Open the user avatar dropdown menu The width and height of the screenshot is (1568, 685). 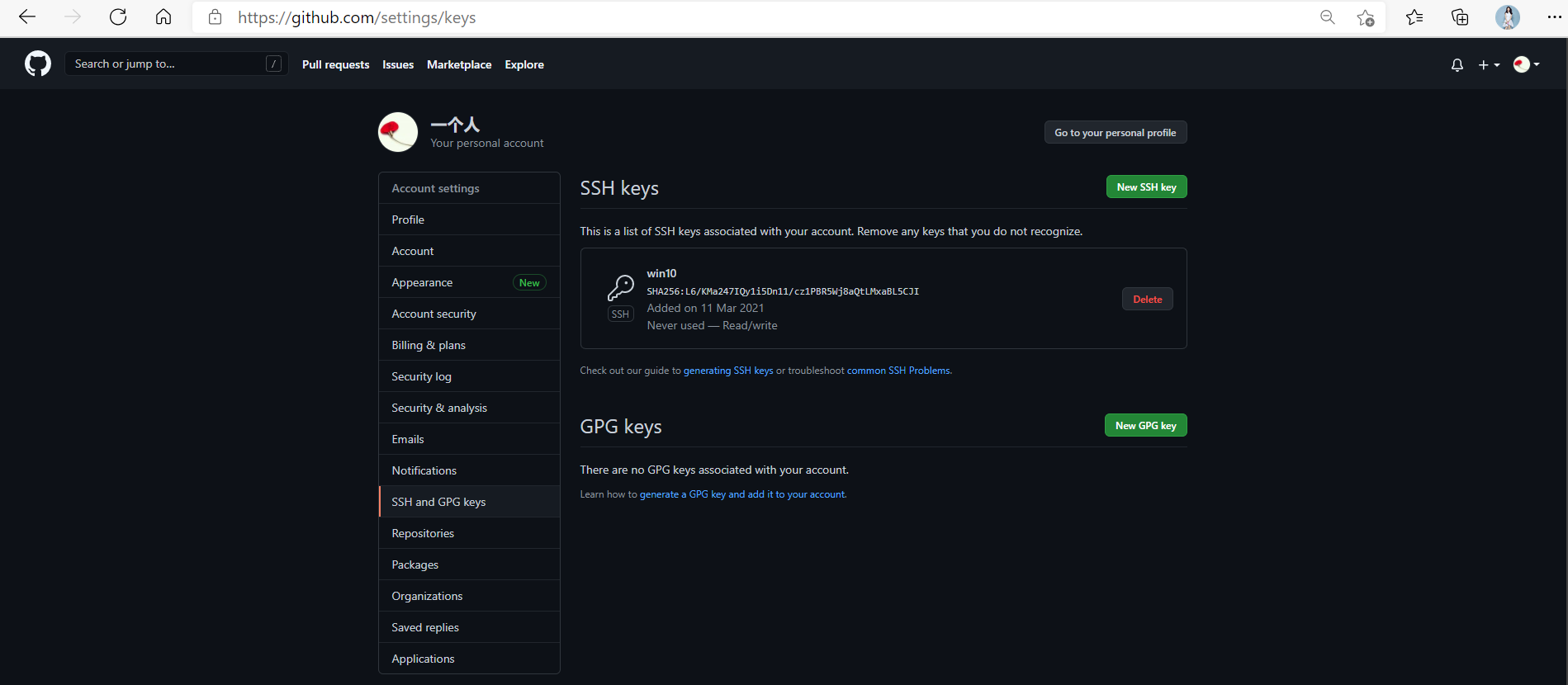1526,64
